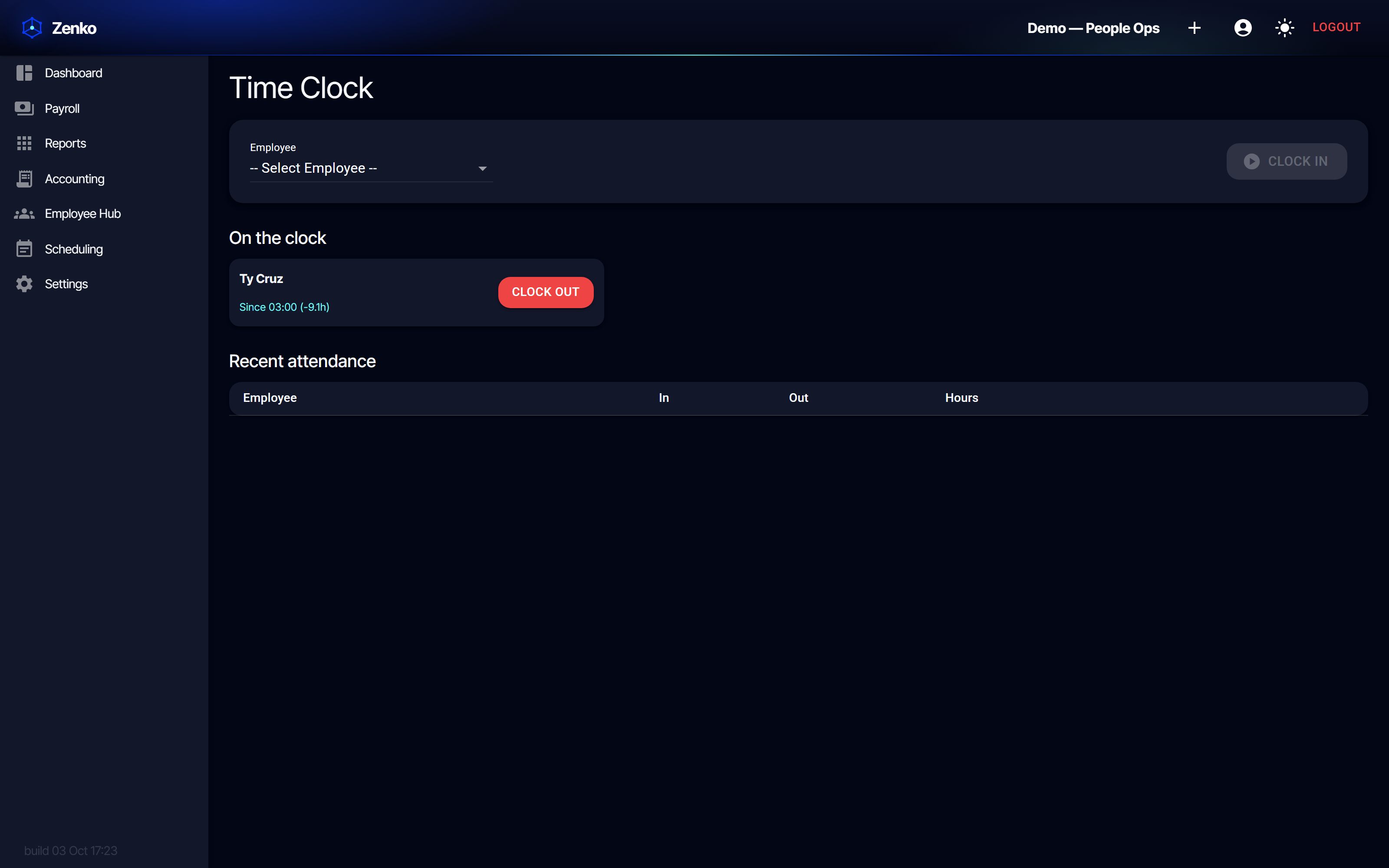Screen dimensions: 1389x868
Task: Open the user account profile icon
Action: 1243,27
